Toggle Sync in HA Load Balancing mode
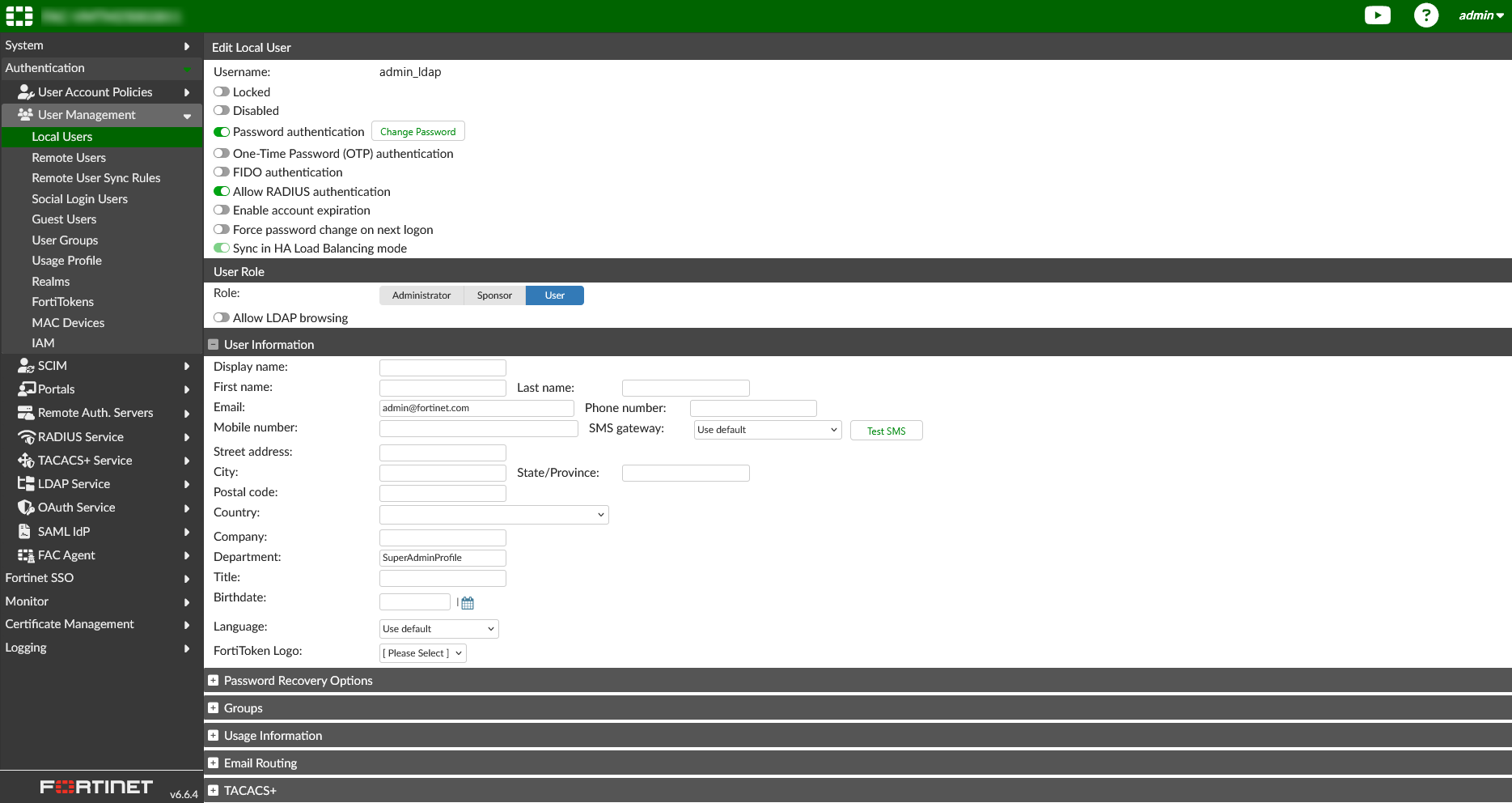This screenshot has width=1512, height=803. [222, 249]
